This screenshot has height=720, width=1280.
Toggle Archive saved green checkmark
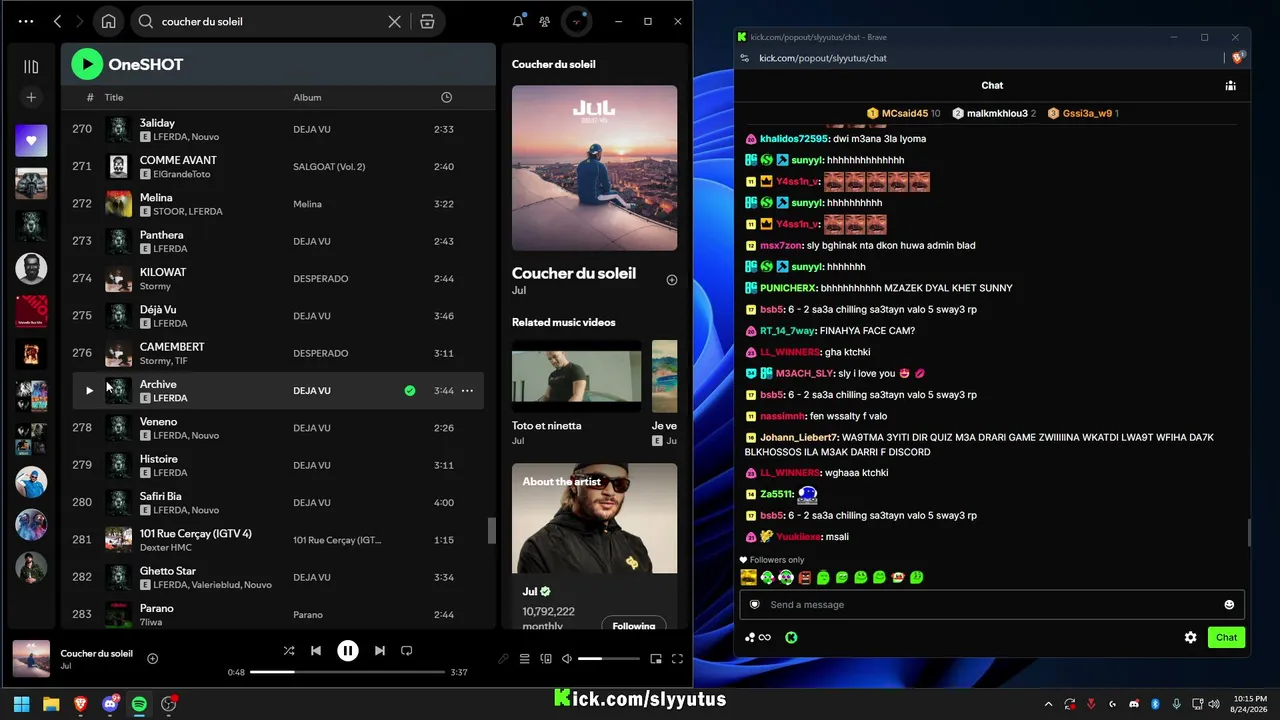pos(410,391)
